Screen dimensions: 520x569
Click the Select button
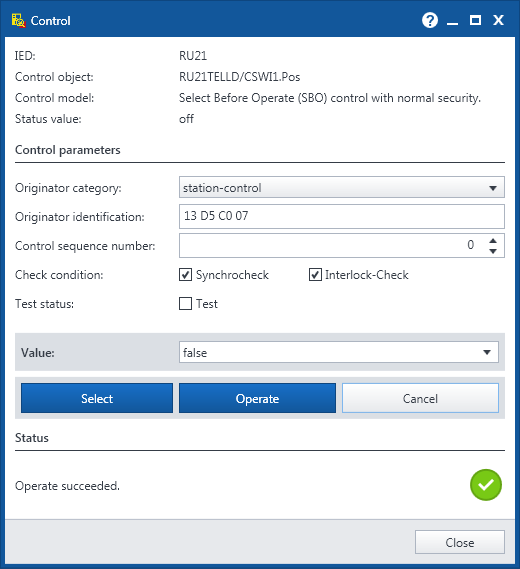tap(97, 398)
